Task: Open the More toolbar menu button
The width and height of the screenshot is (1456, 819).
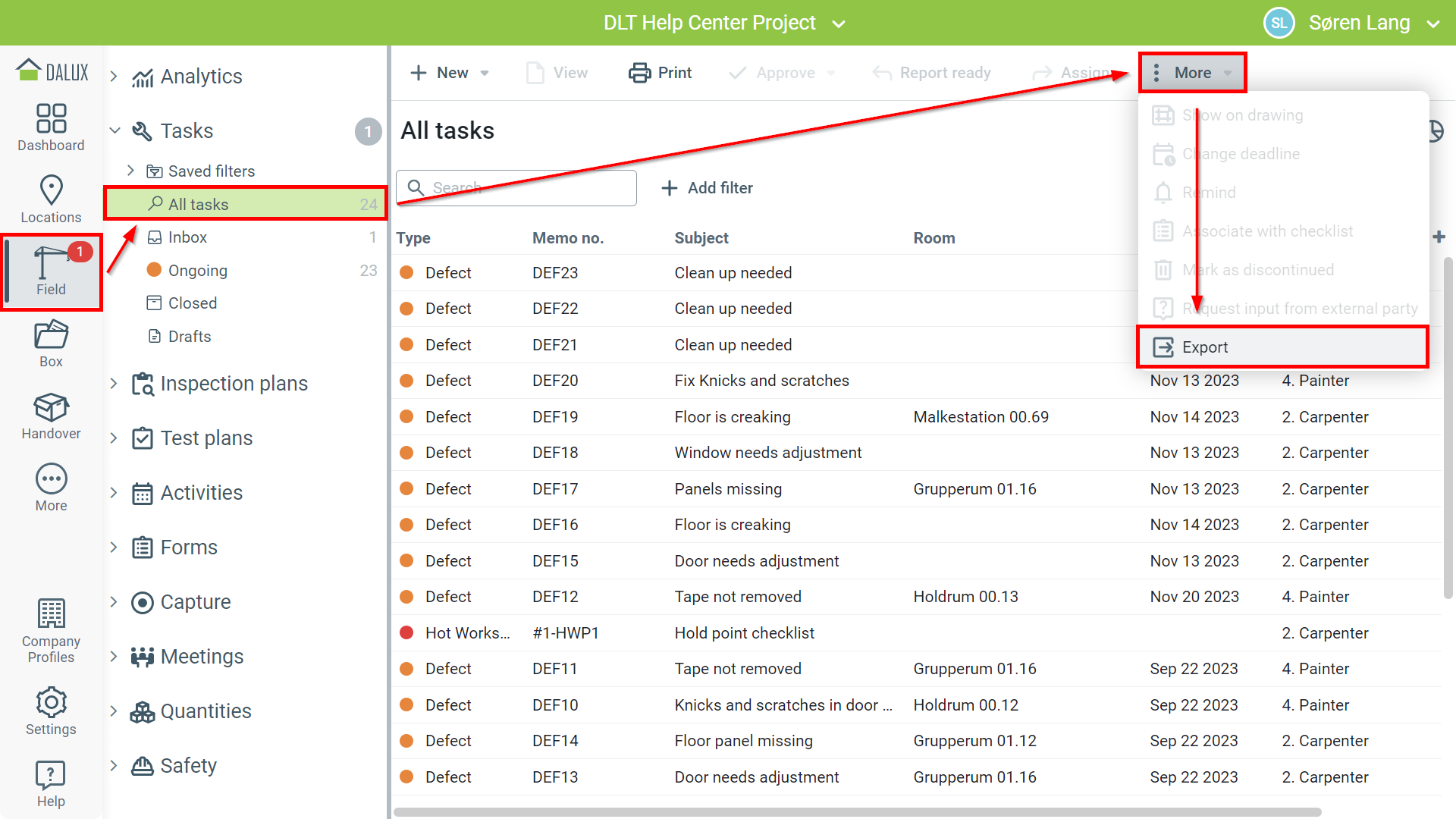Action: tap(1192, 73)
